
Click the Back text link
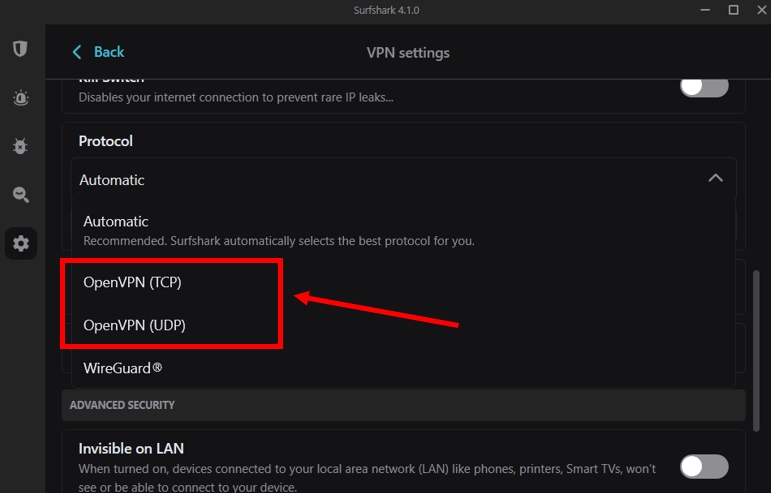coord(109,52)
